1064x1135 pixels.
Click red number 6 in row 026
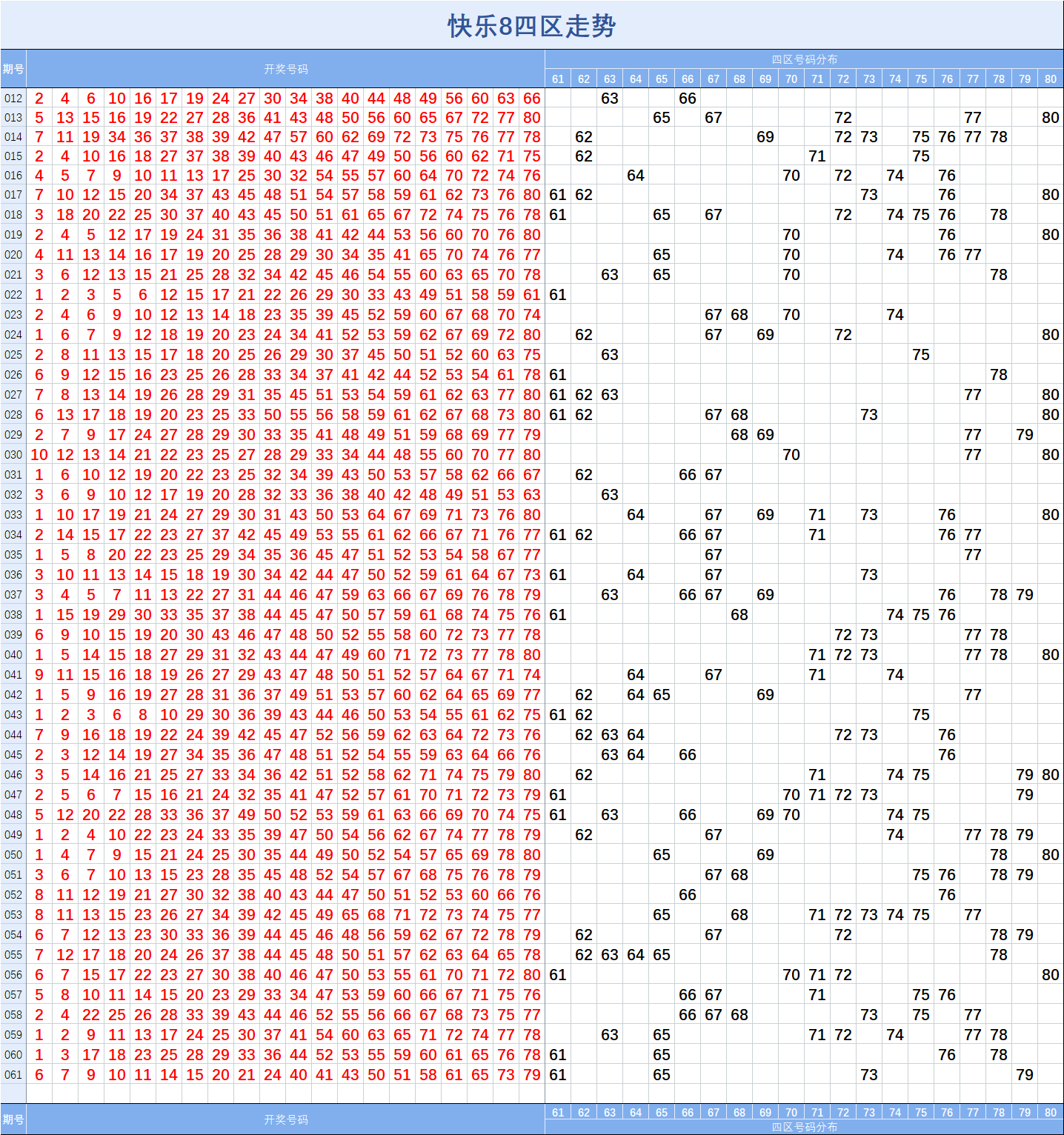coord(39,375)
